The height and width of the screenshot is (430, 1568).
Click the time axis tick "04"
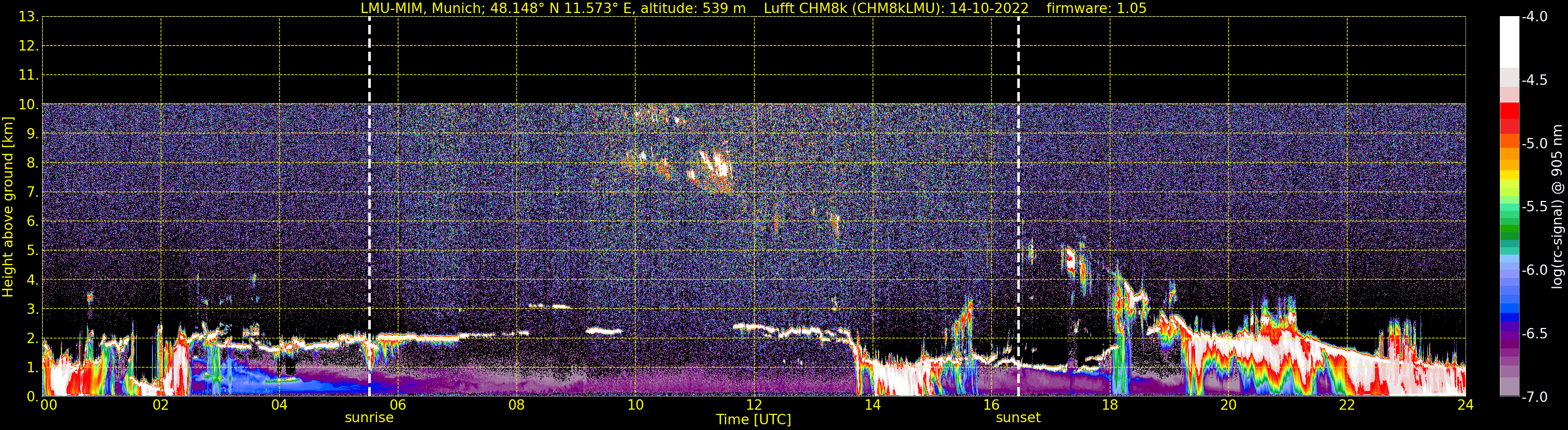[279, 405]
